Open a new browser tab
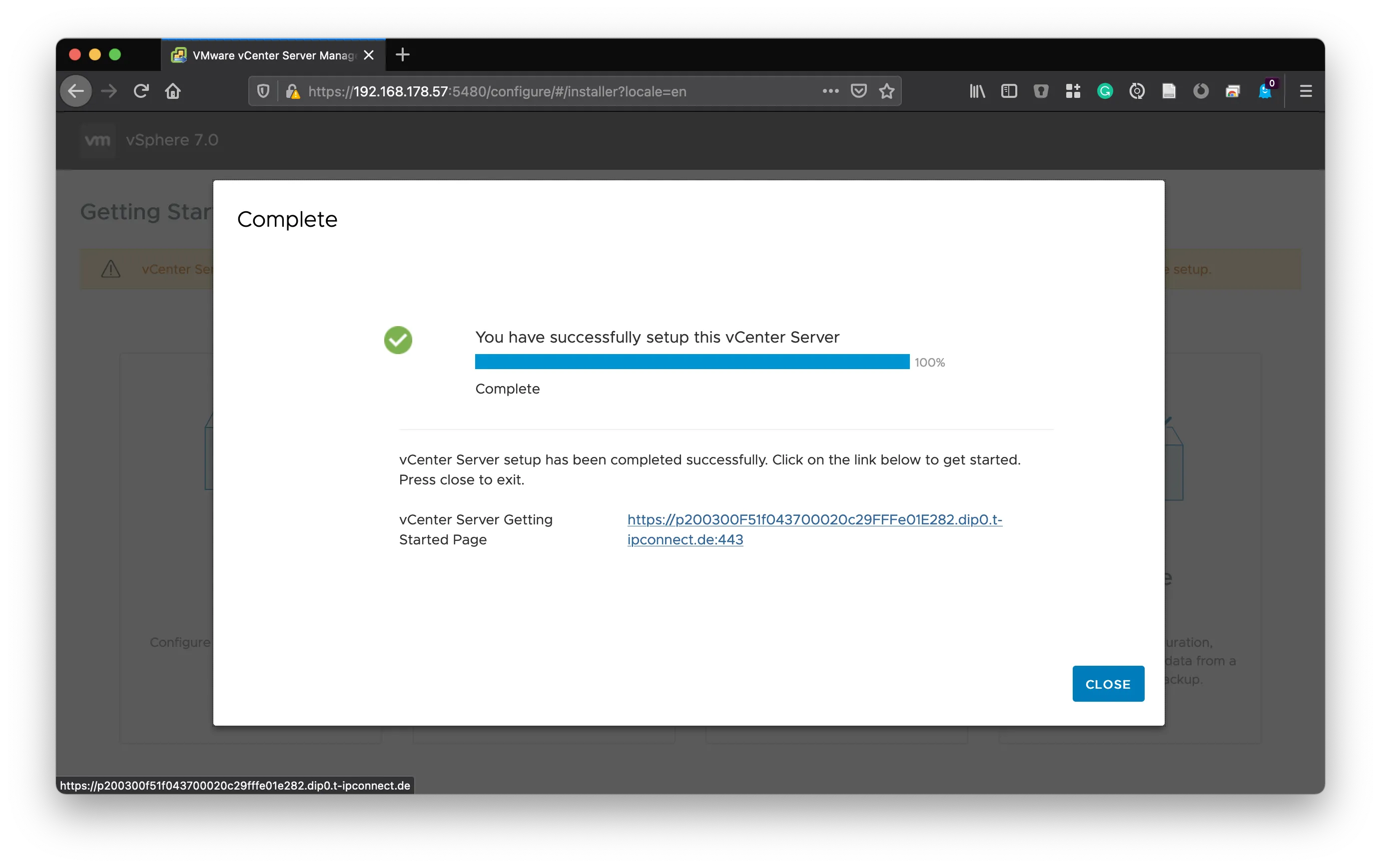Viewport: 1381px width, 868px height. coord(403,55)
